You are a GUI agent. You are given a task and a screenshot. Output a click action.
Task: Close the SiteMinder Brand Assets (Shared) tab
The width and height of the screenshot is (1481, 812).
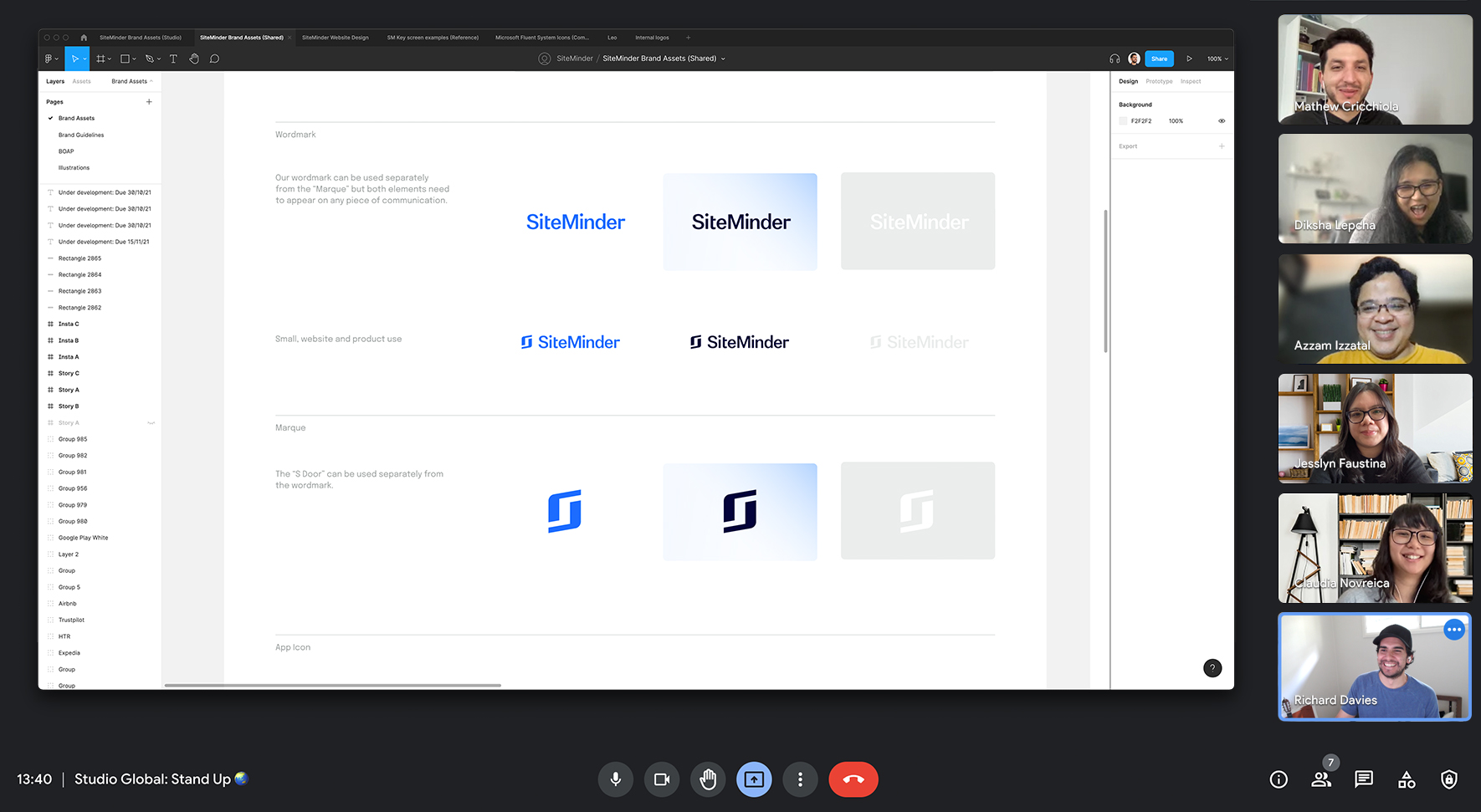(x=290, y=38)
